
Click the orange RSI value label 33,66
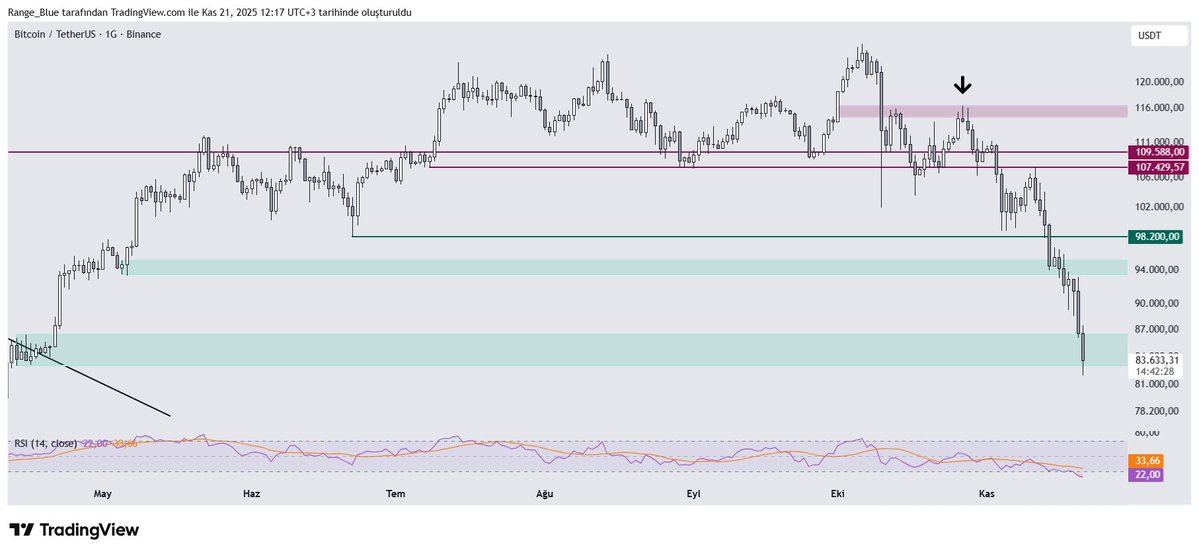pyautogui.click(x=1145, y=461)
